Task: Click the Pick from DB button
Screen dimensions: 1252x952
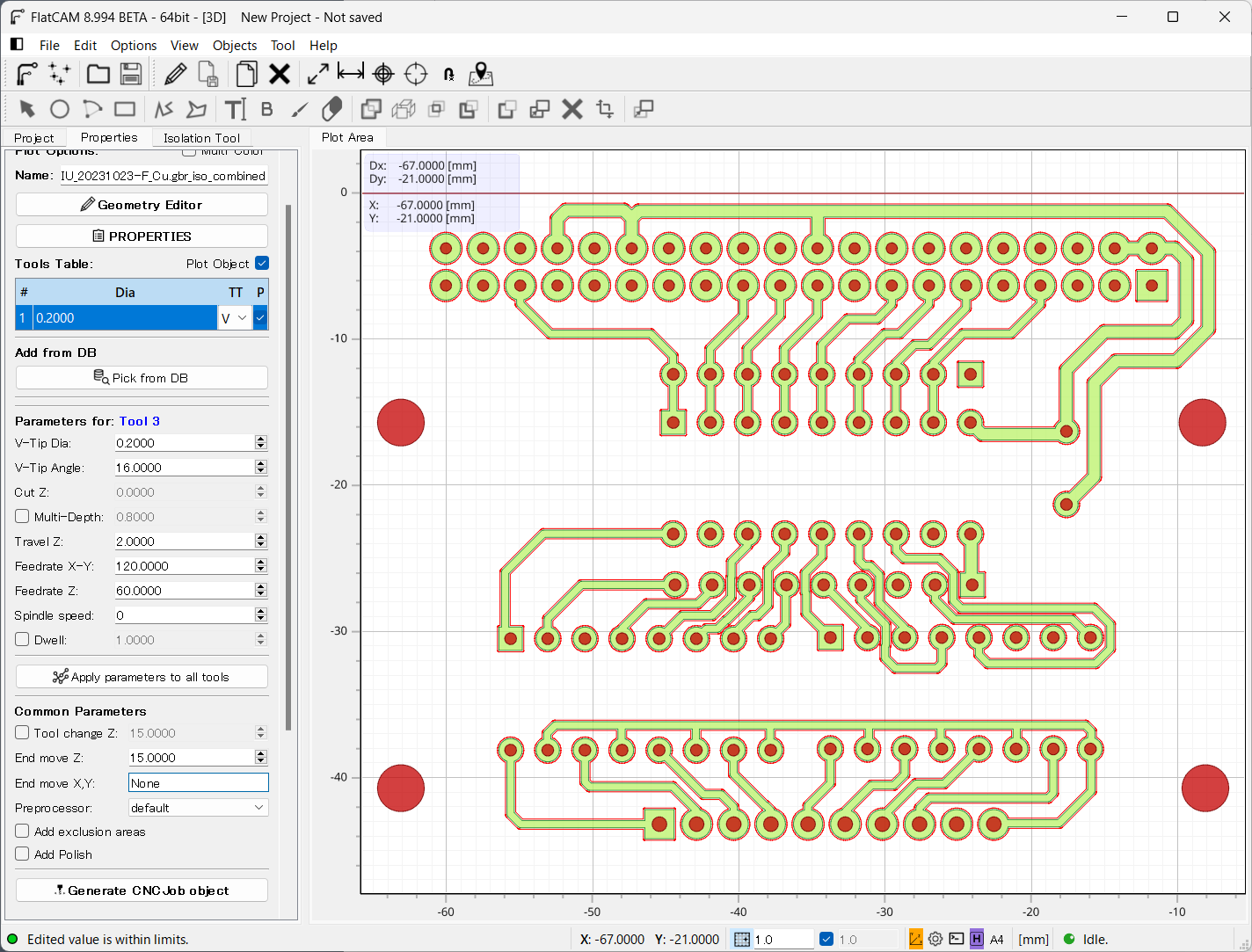Action: [142, 378]
